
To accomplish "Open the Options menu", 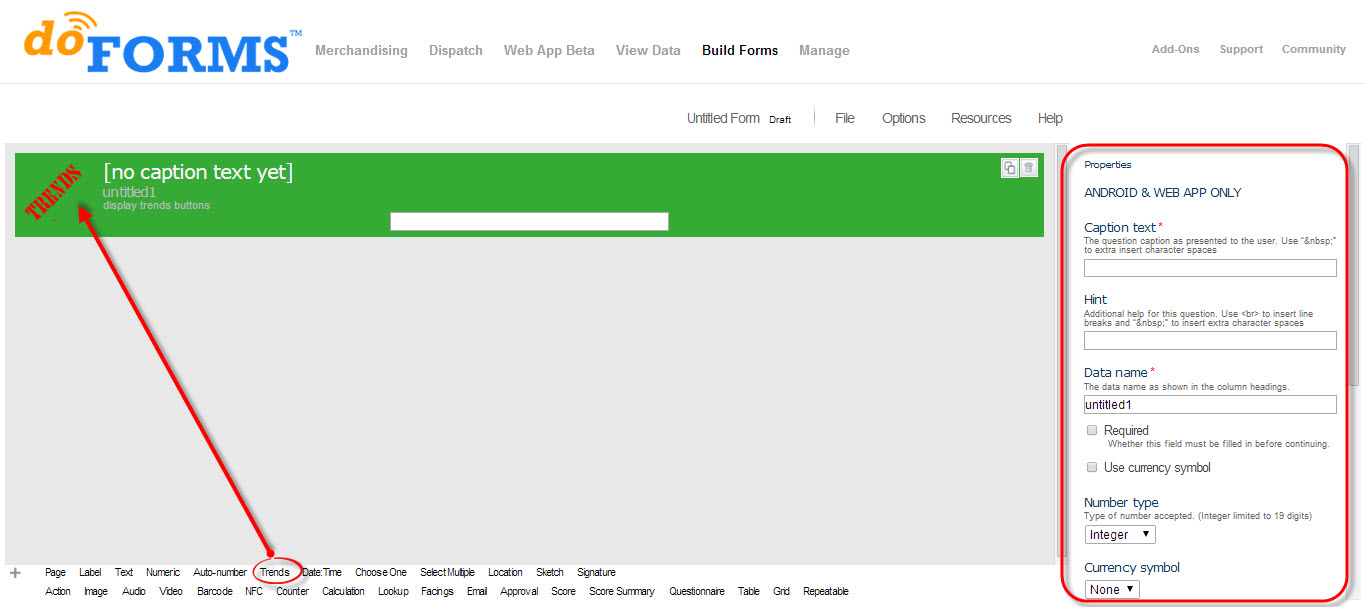I will pos(903,118).
